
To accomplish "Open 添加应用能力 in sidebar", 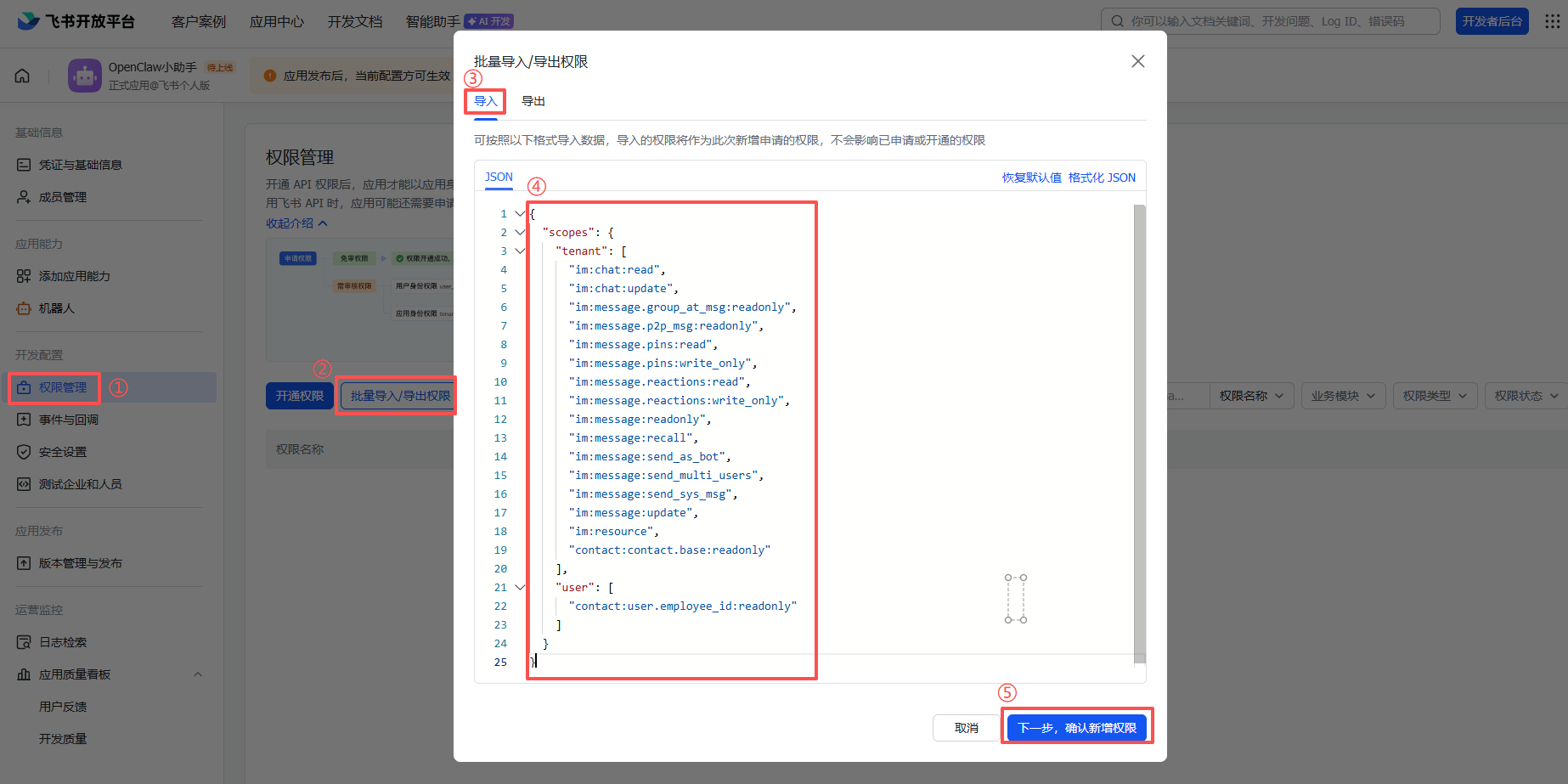I will [75, 276].
